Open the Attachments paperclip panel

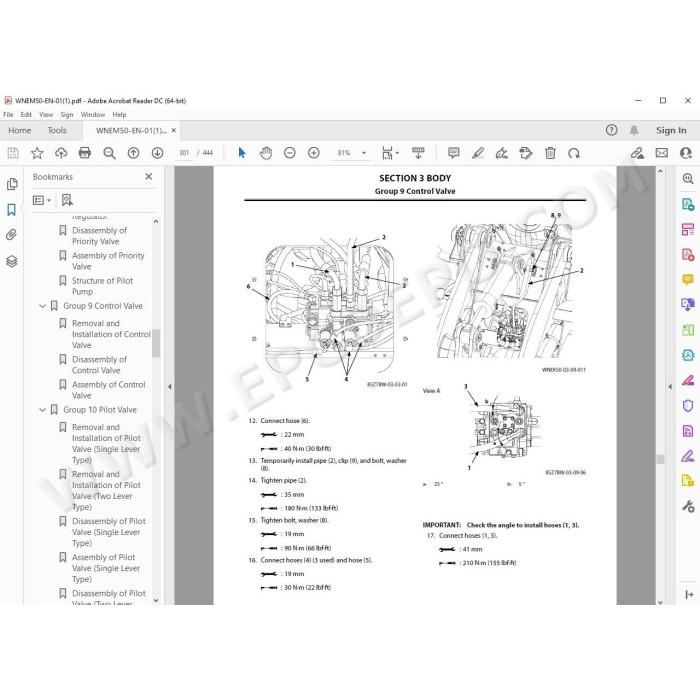[x=12, y=235]
